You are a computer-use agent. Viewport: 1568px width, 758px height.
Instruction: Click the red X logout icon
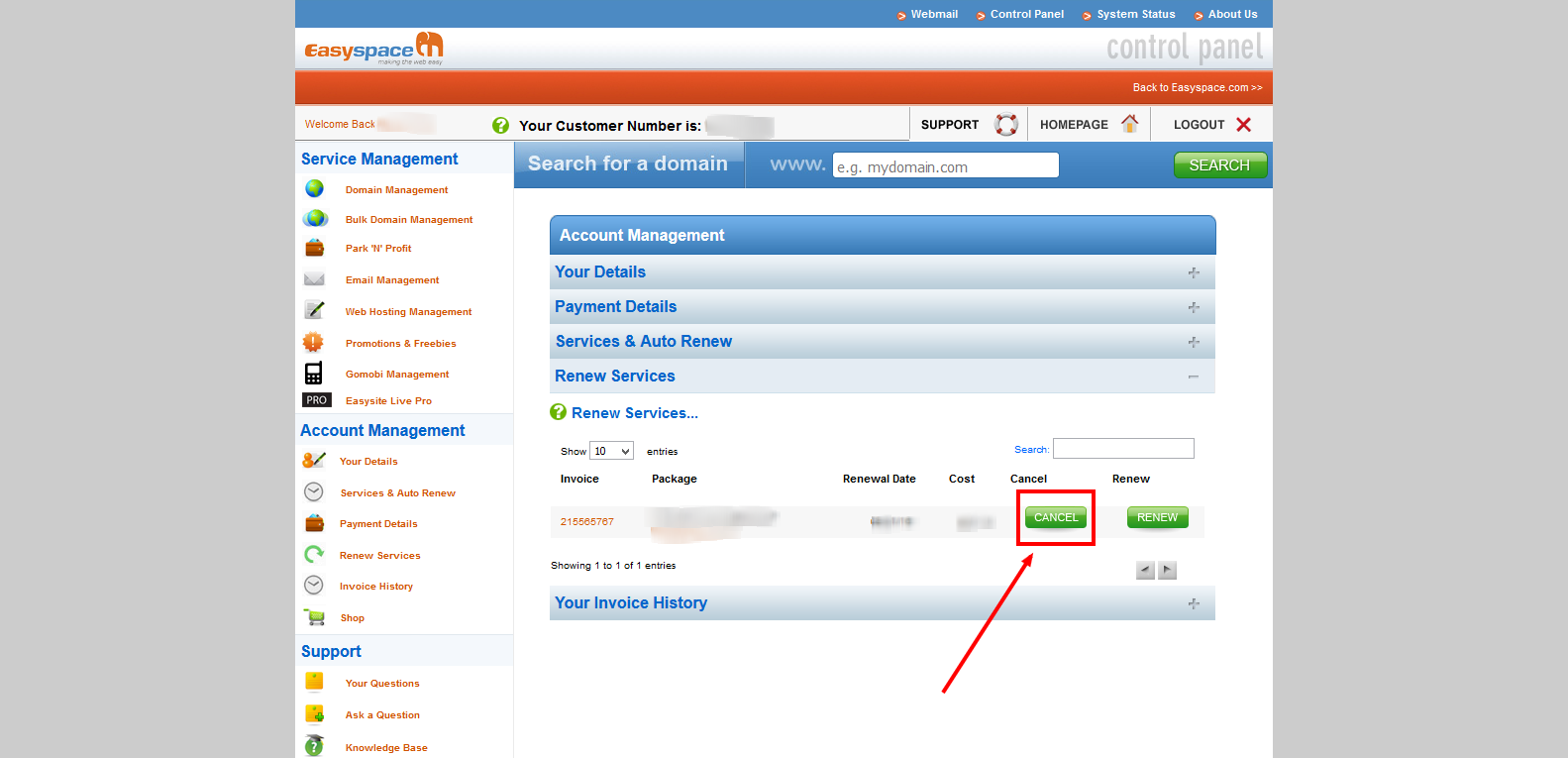(x=1243, y=124)
